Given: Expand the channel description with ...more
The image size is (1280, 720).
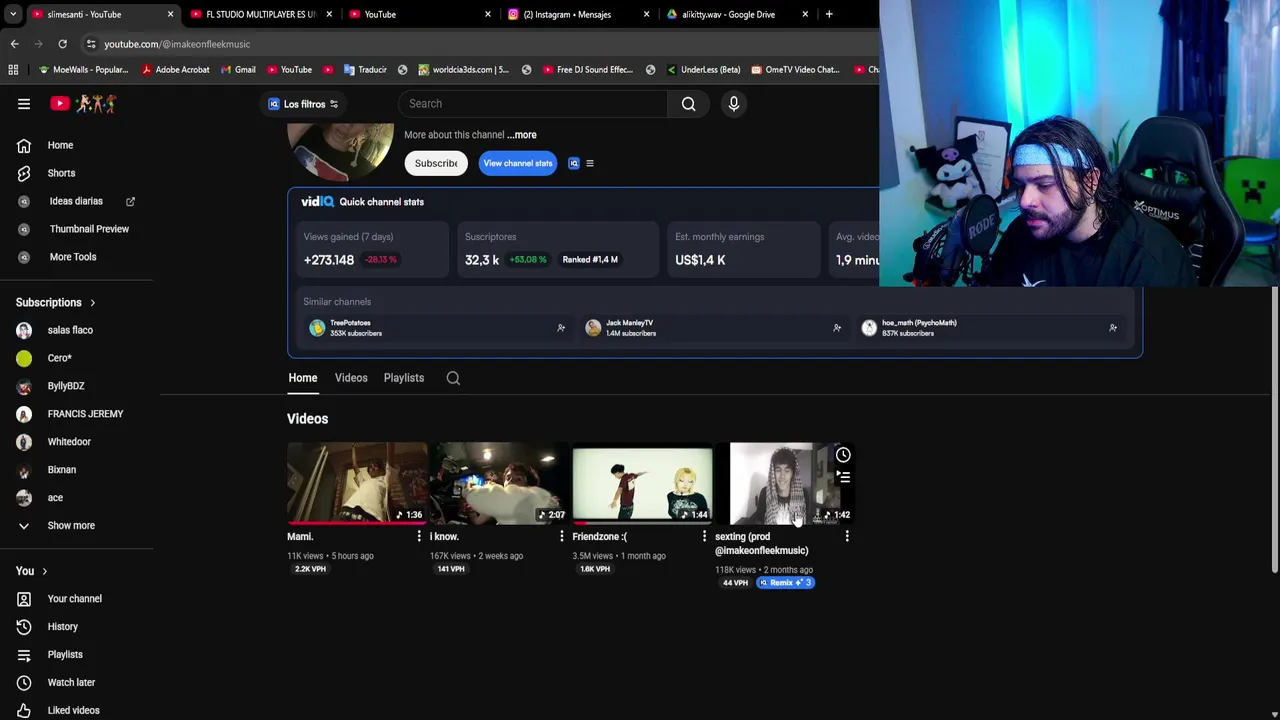Looking at the screenshot, I should 521,135.
